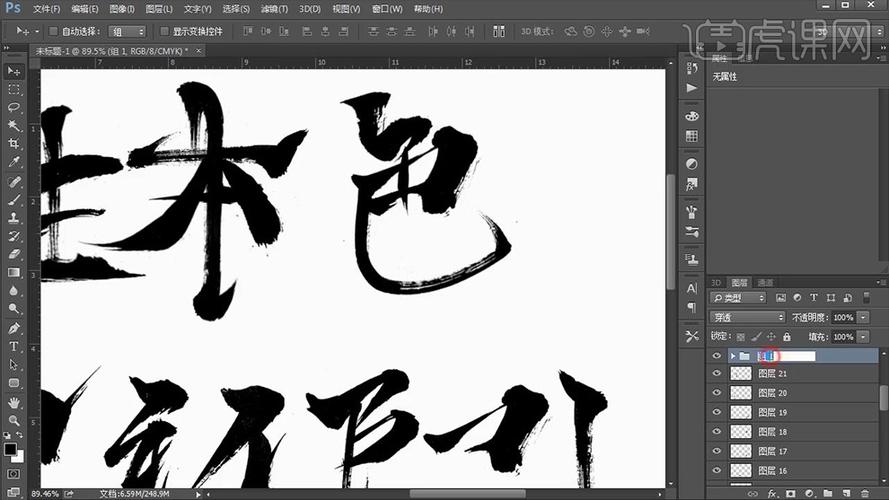Select the Pen tool
Viewport: 889px width, 500px height.
(x=14, y=328)
